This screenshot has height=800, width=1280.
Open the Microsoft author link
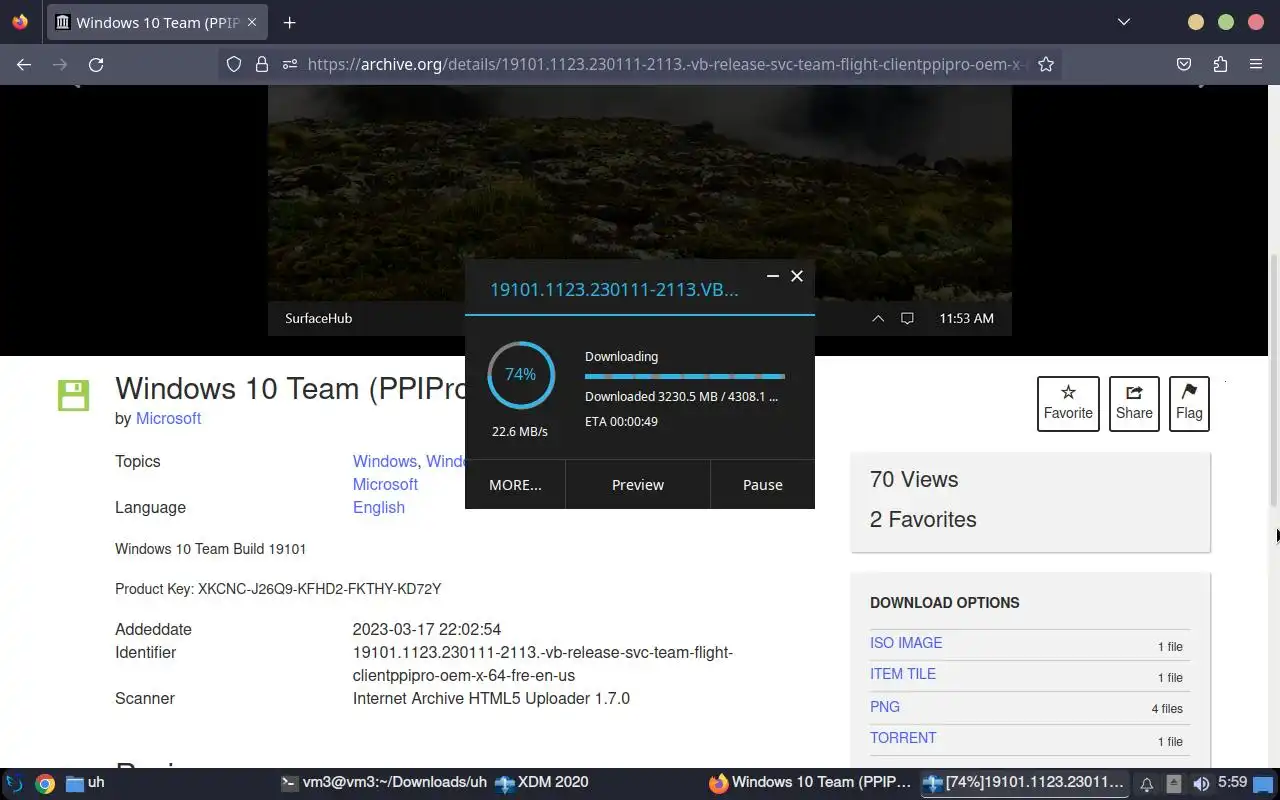(x=168, y=418)
